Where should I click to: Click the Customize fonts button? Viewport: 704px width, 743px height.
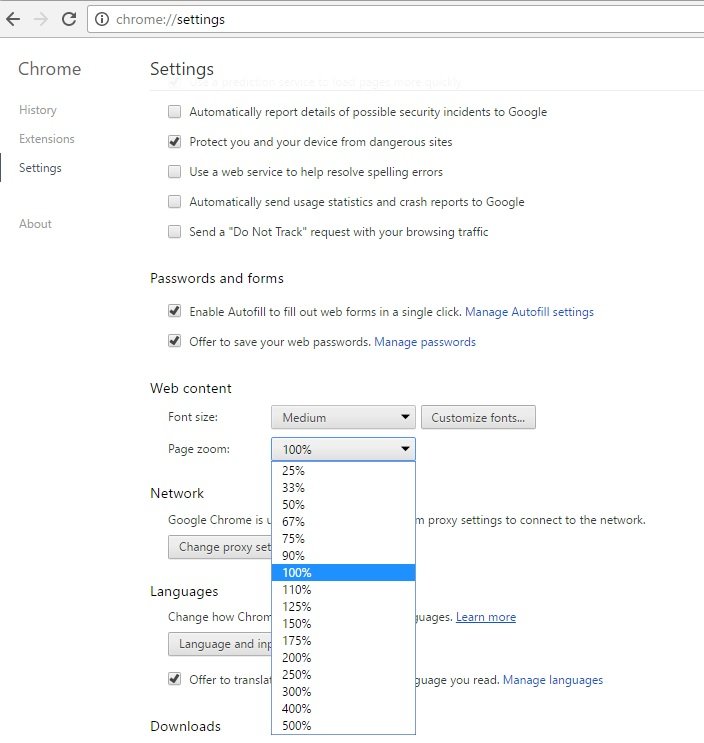click(x=478, y=417)
